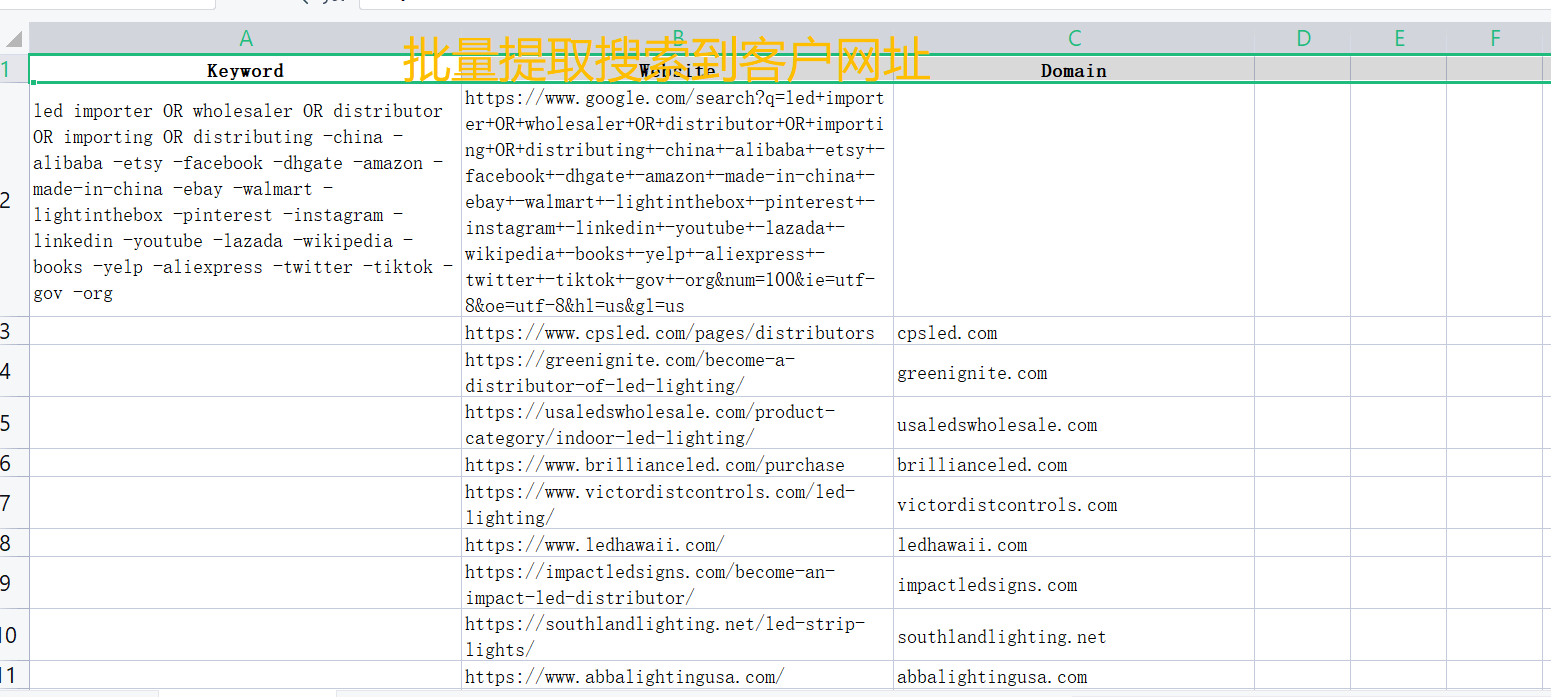Image resolution: width=1551 pixels, height=697 pixels.
Task: Select the led importer keyword cell
Action: [246, 200]
